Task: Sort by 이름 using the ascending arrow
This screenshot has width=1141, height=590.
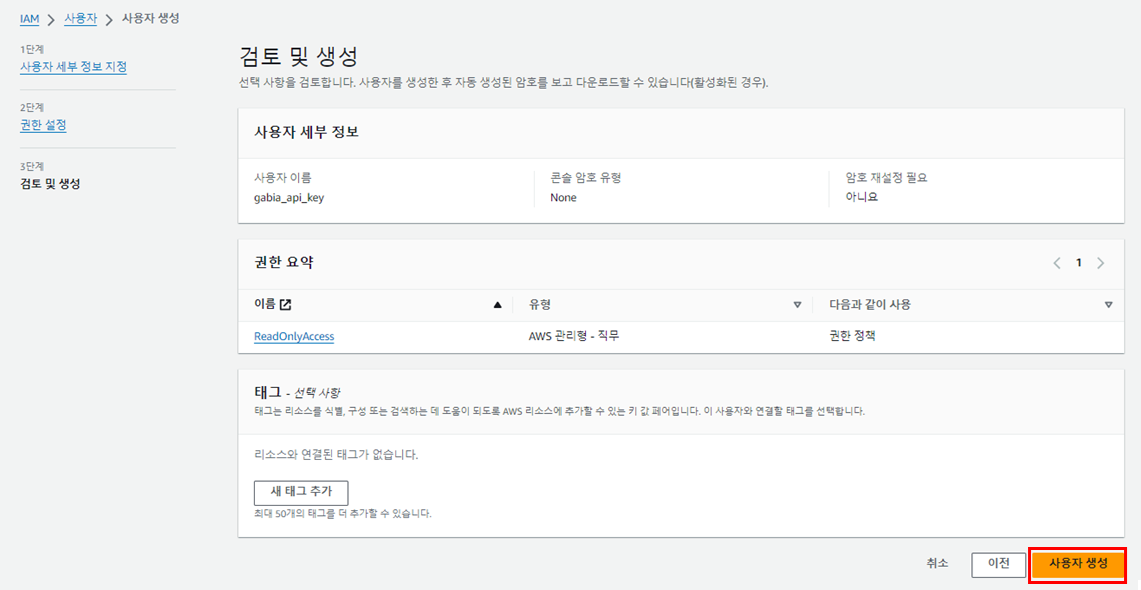Action: click(x=498, y=305)
